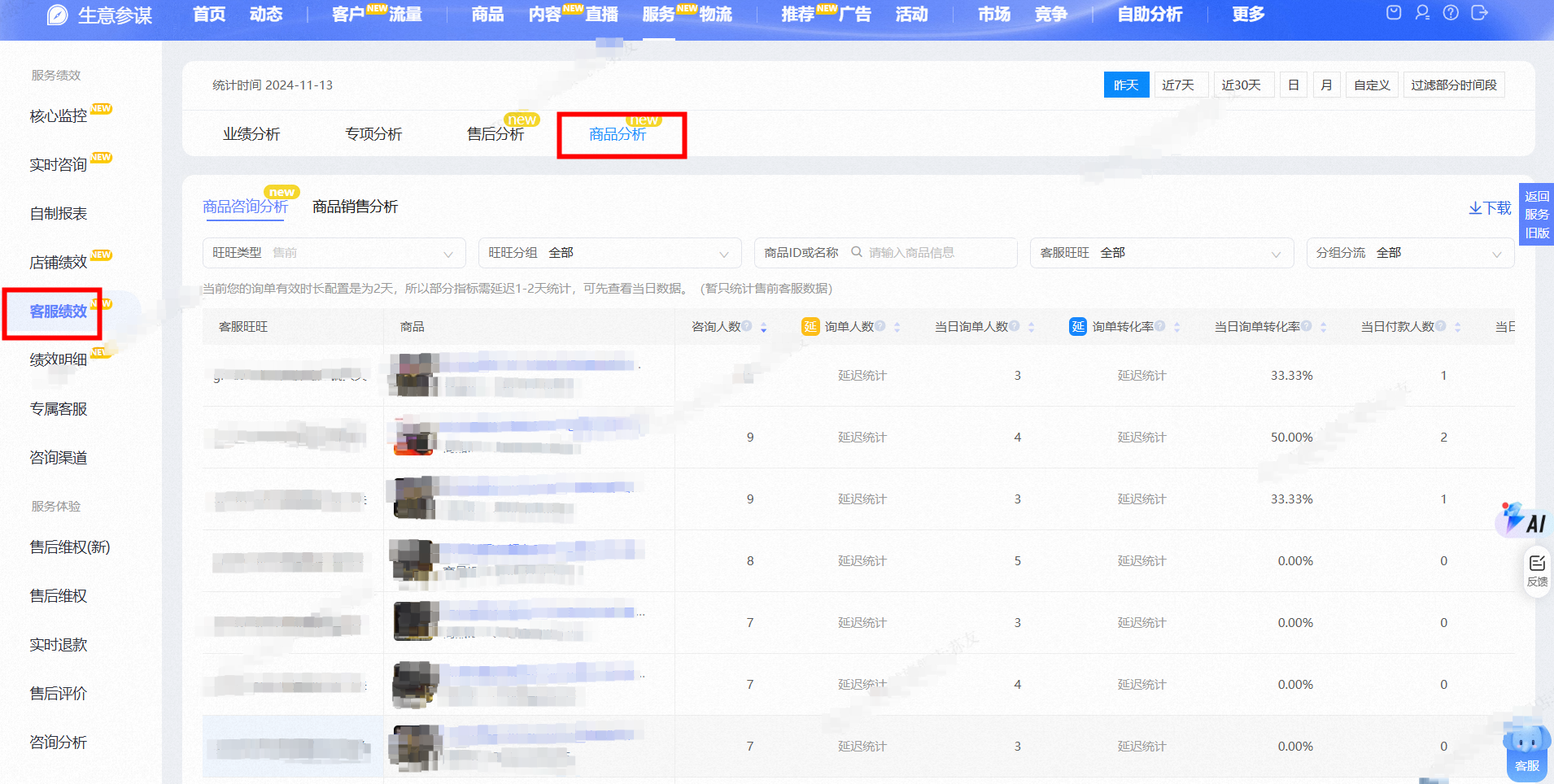1554x784 pixels.
Task: Click the help icon next to 当日询单转化率 header
Action: tap(1306, 326)
